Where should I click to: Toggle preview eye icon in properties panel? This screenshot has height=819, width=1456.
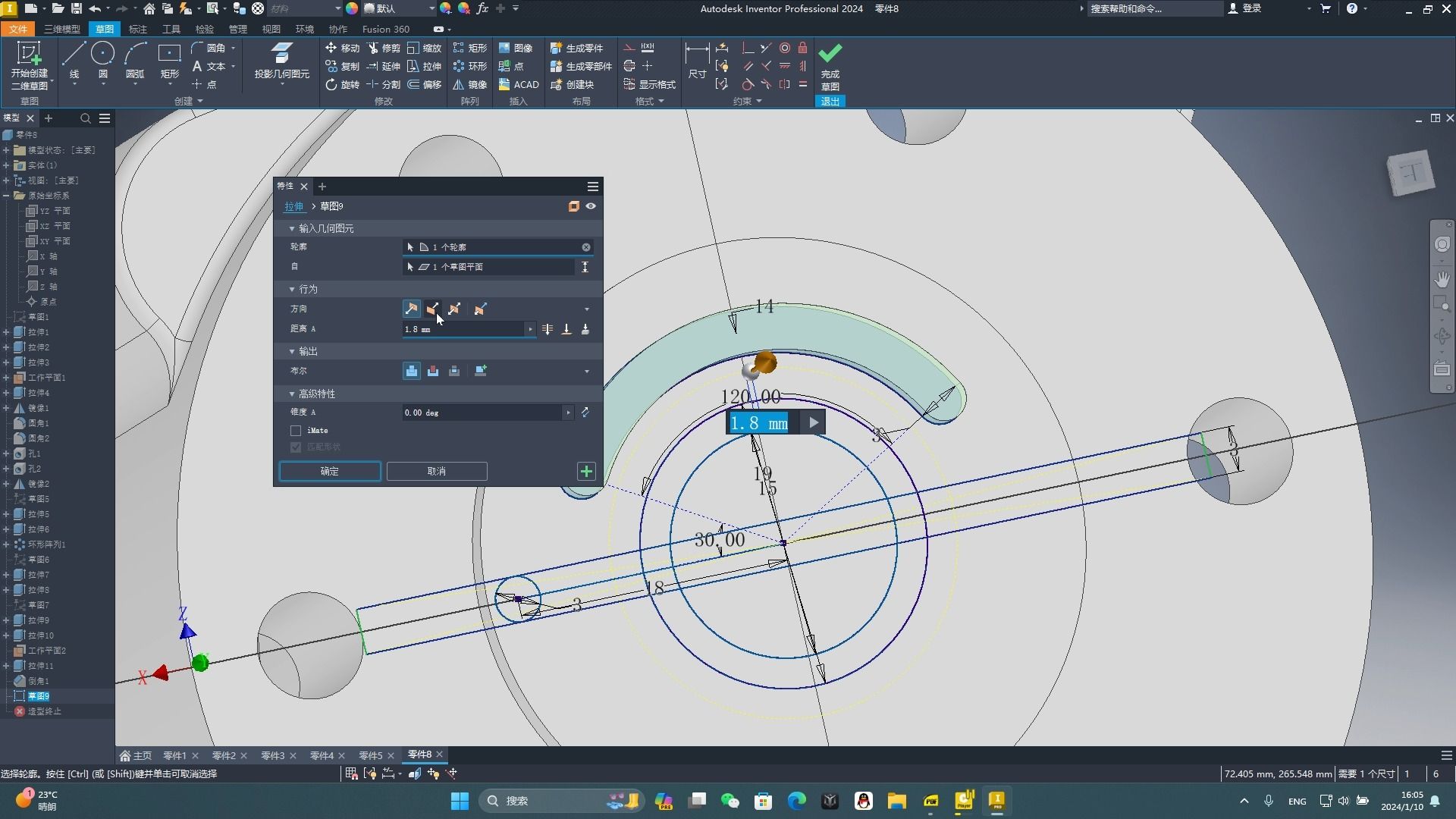591,206
